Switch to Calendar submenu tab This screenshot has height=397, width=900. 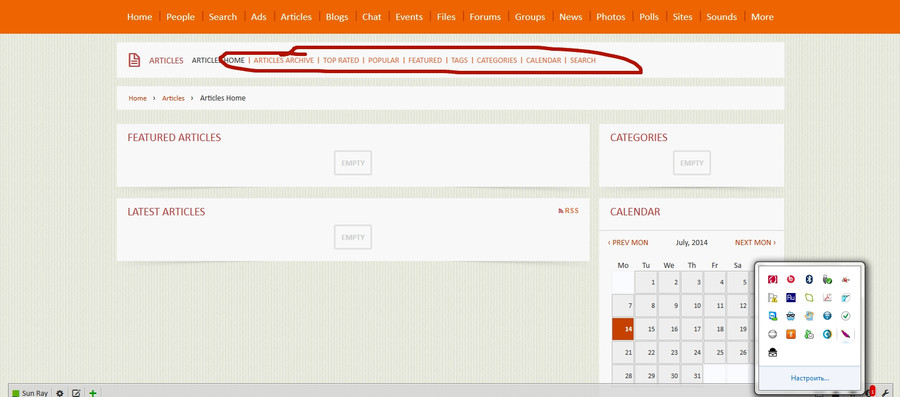pos(544,60)
